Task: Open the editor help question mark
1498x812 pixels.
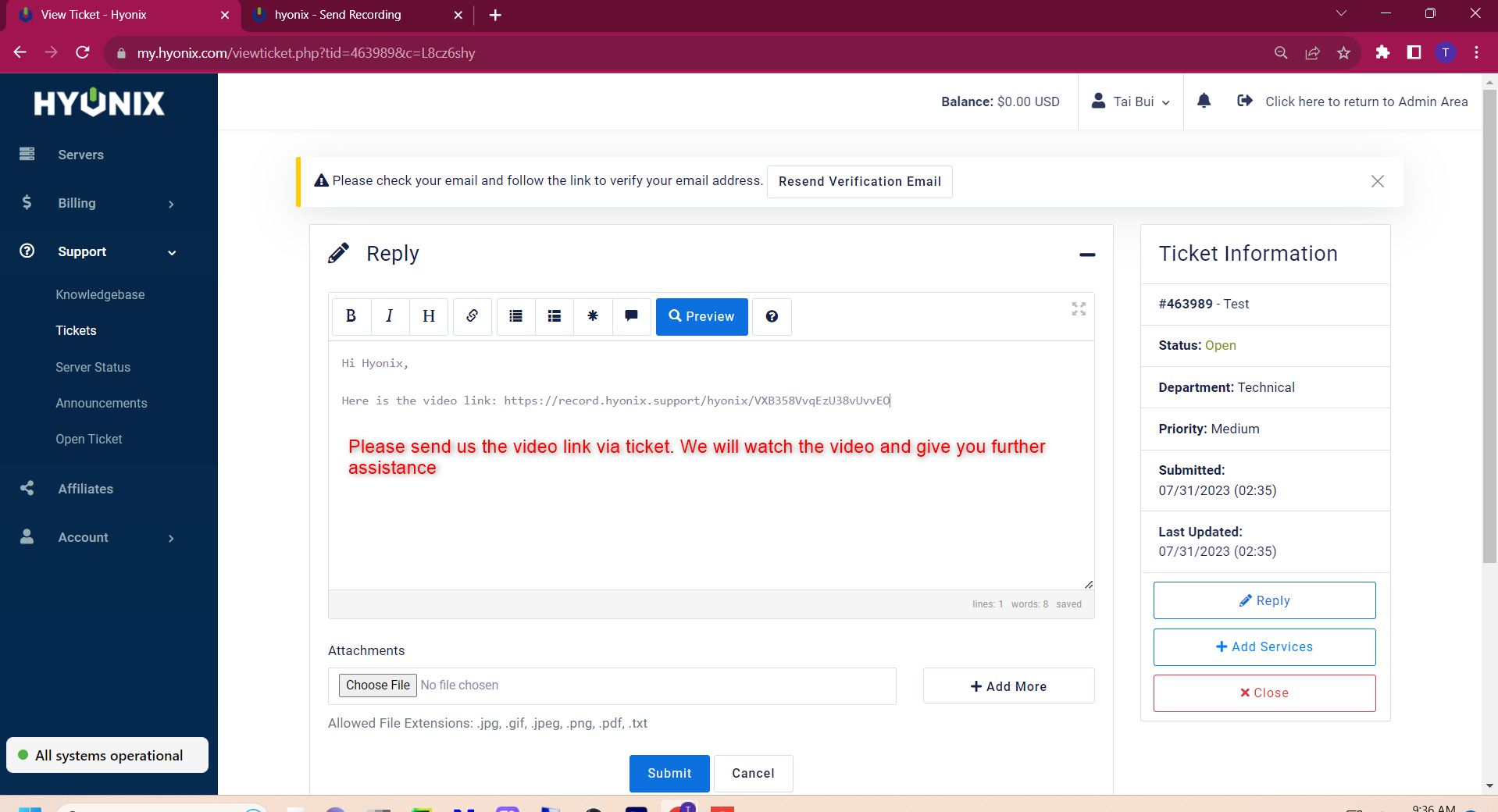Action: click(772, 316)
